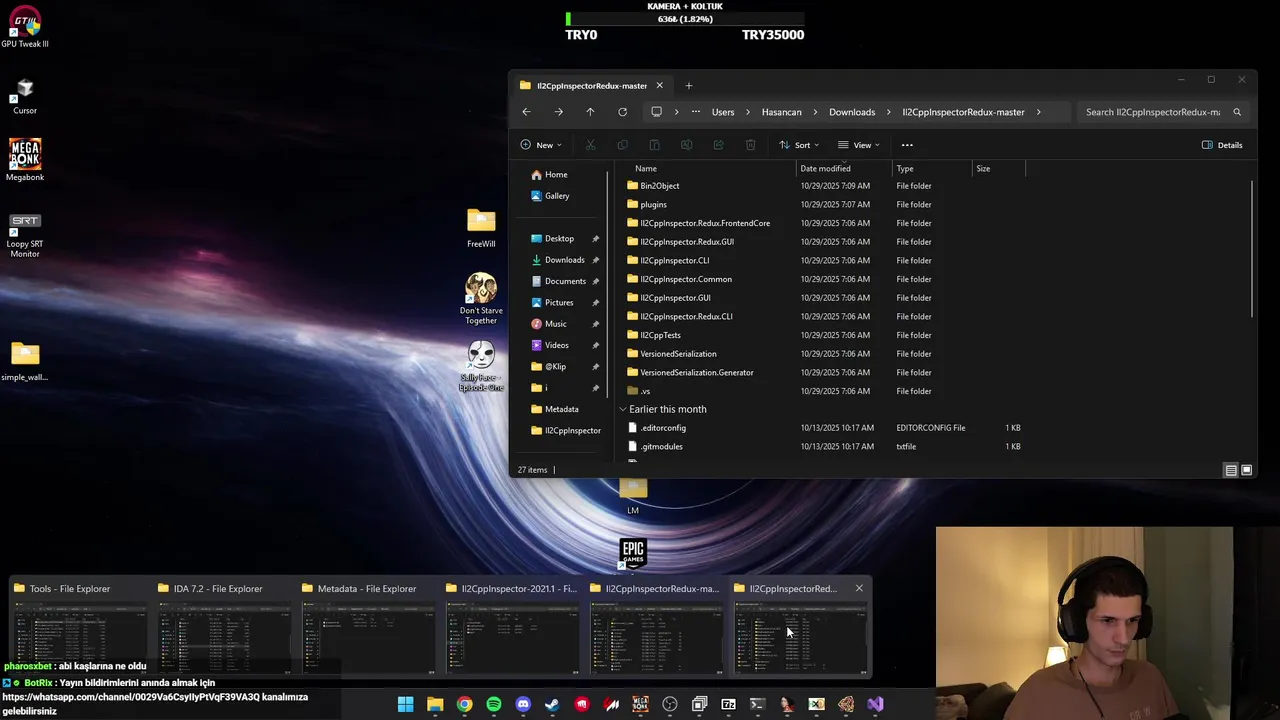Viewport: 1280px width, 720px height.
Task: Switch to IDA 7.2 - File Explorer preview
Action: point(224,626)
